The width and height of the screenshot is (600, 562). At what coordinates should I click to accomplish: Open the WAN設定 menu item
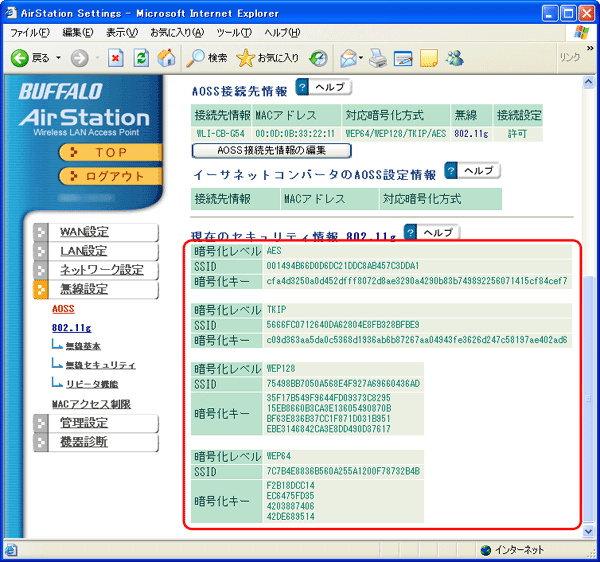(x=96, y=232)
